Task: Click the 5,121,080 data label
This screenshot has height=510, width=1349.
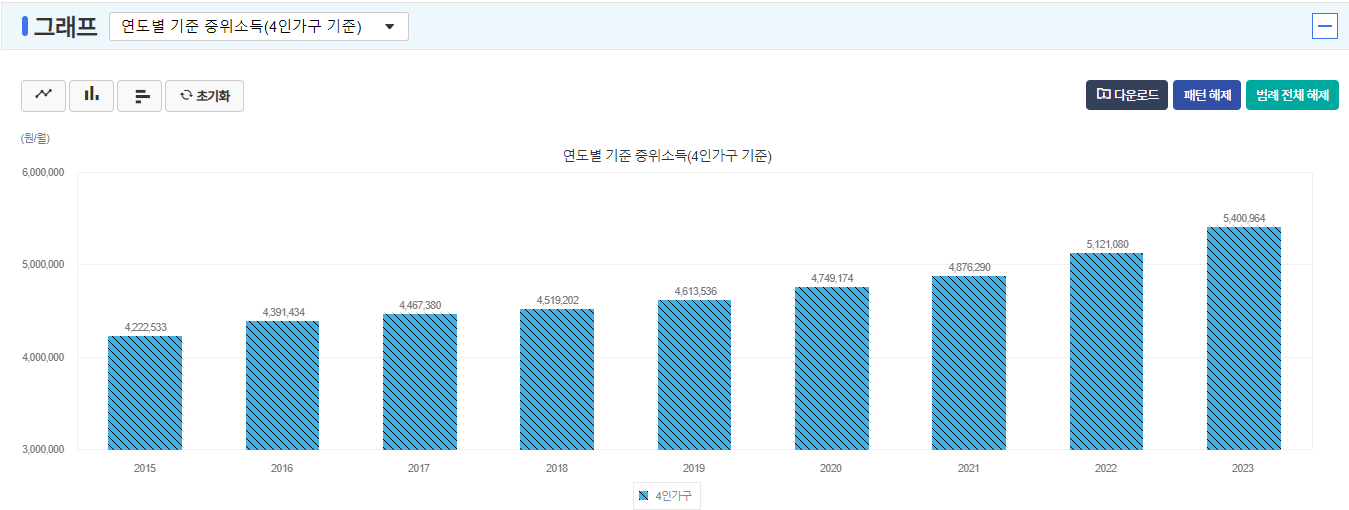Action: click(x=1106, y=244)
